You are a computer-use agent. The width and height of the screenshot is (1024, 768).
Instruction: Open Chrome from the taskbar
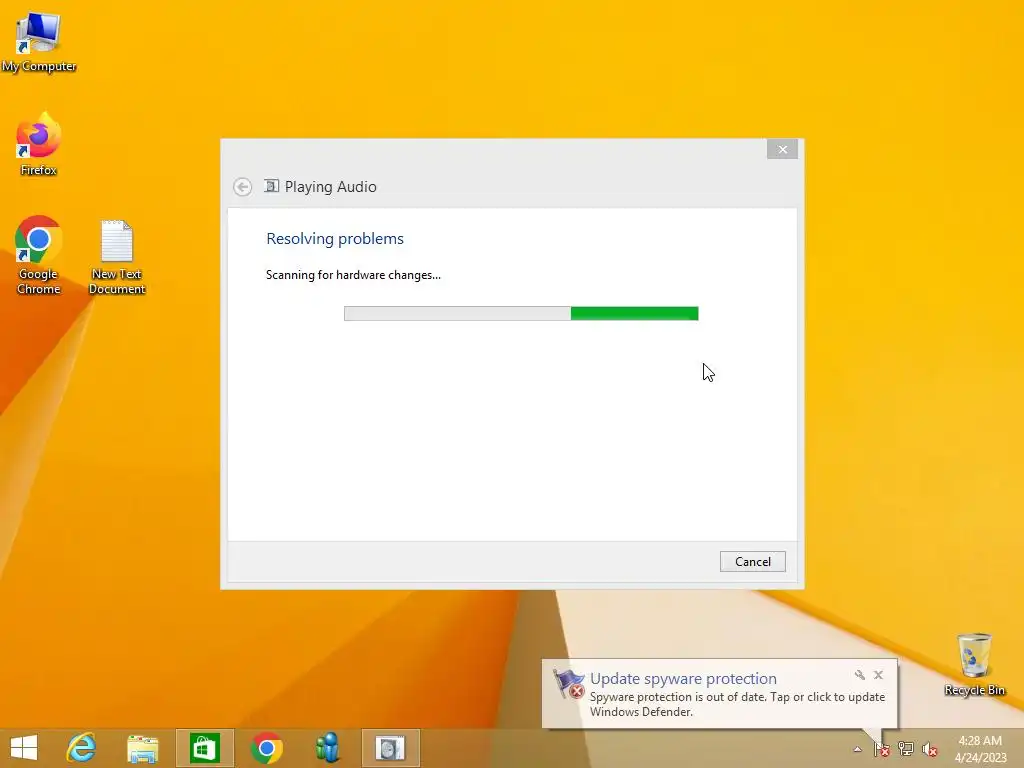click(x=266, y=748)
